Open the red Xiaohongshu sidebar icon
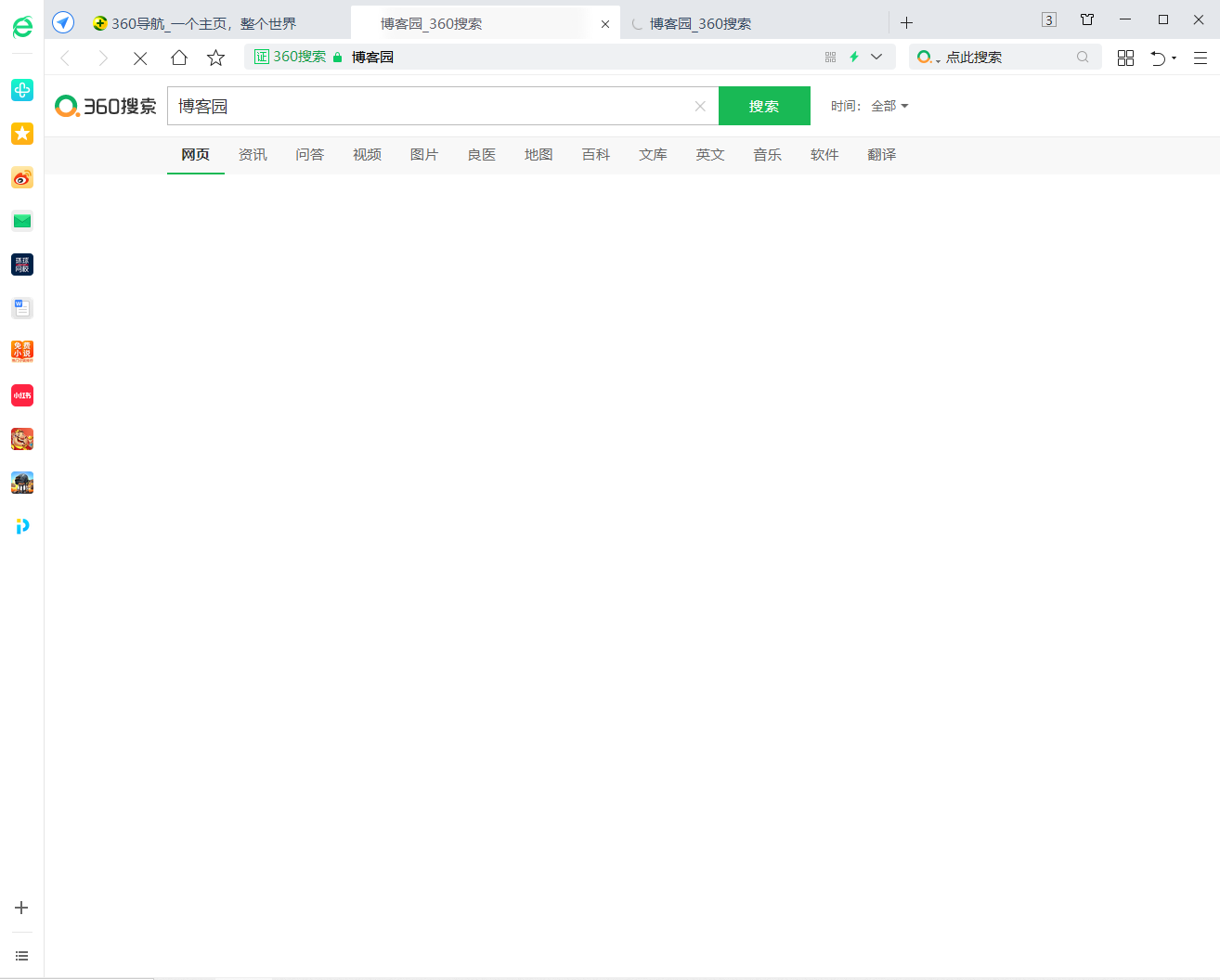The height and width of the screenshot is (980, 1220). click(22, 395)
